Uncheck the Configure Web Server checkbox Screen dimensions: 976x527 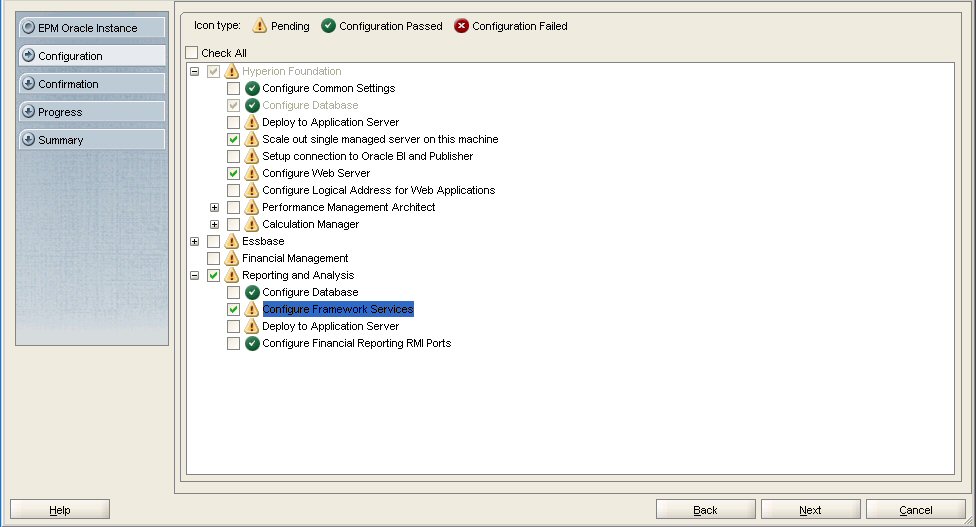point(233,173)
